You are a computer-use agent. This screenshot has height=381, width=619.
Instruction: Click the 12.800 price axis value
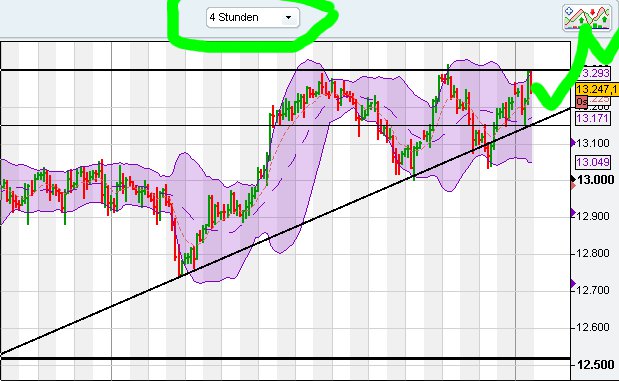coord(593,253)
